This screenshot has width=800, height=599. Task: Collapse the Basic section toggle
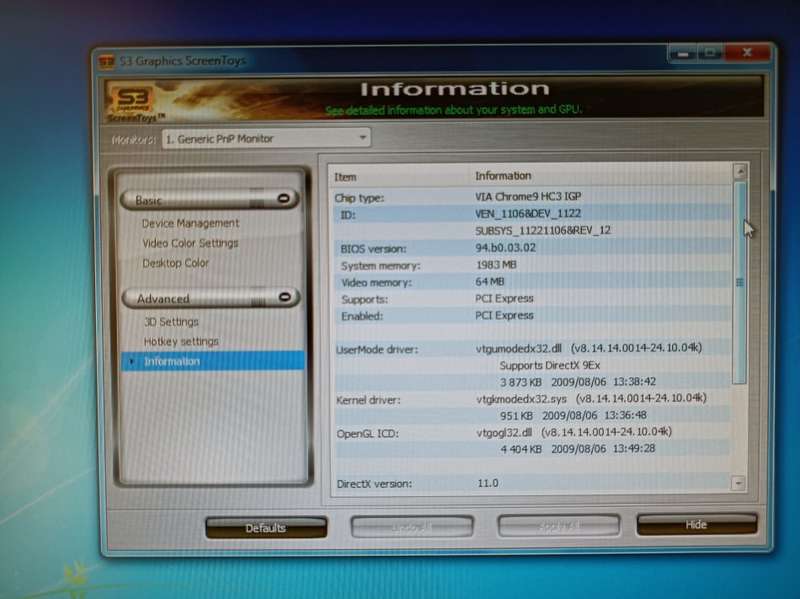[x=284, y=198]
